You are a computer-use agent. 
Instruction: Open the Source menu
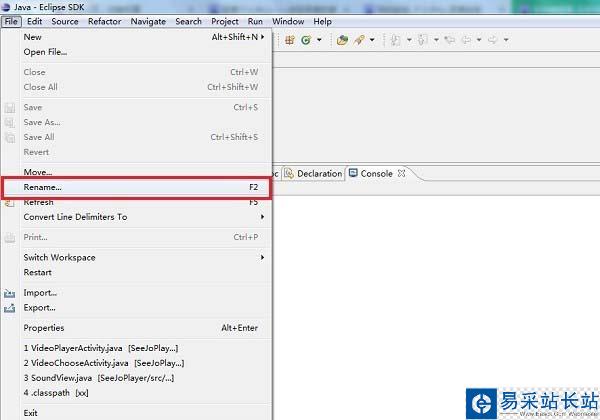tap(65, 21)
